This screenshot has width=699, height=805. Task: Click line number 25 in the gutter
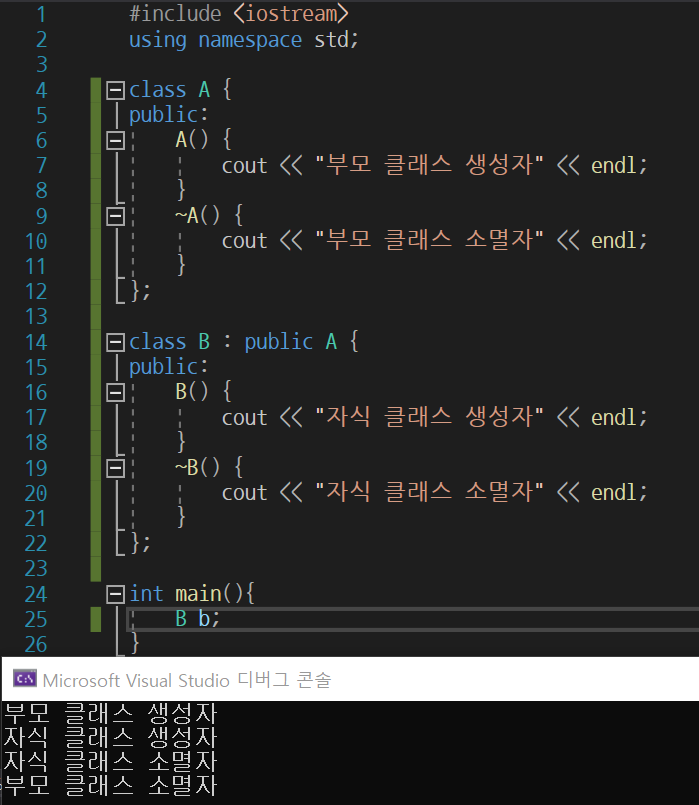coord(36,619)
